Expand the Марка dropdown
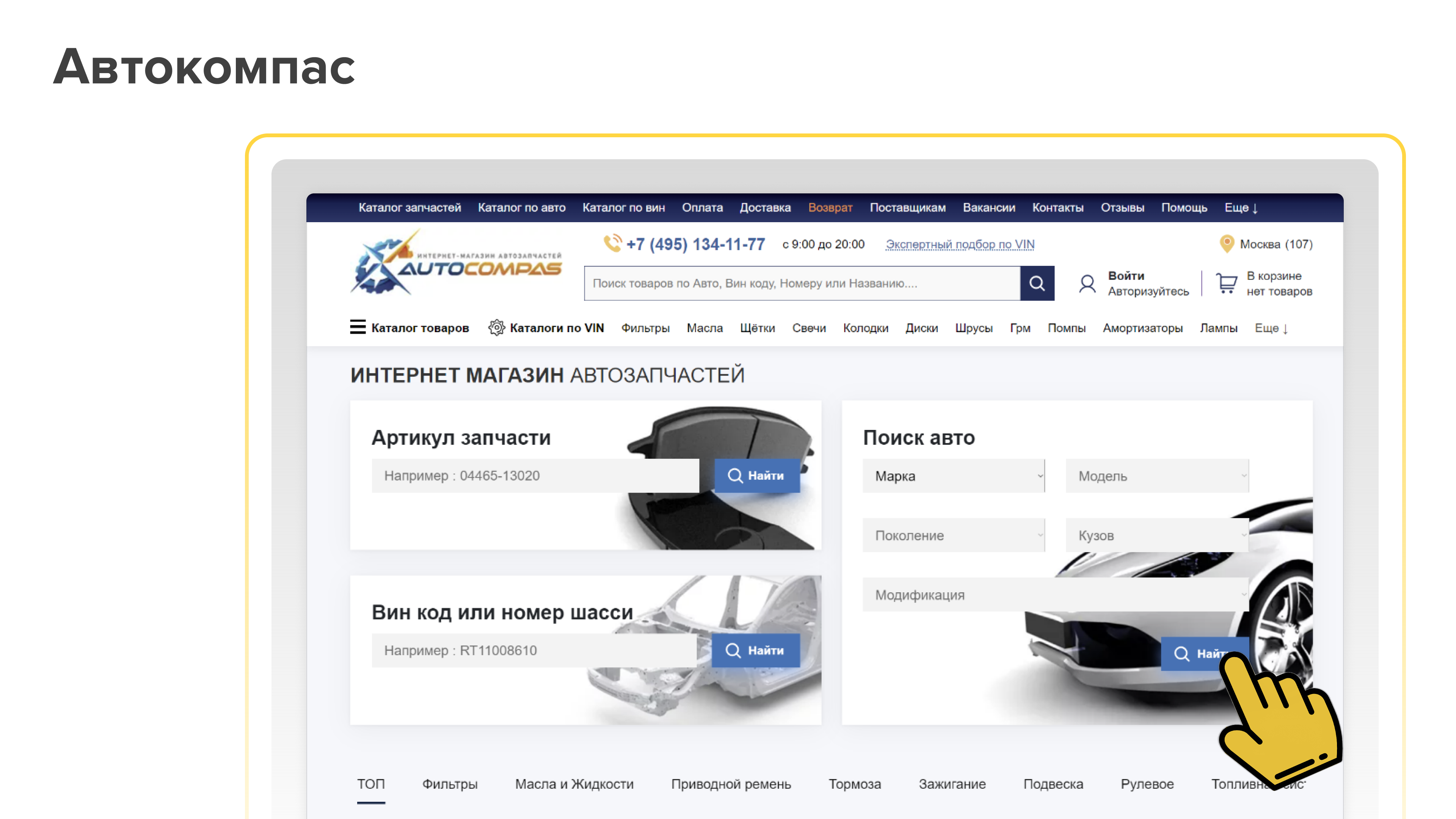The width and height of the screenshot is (1456, 819). pyautogui.click(x=954, y=476)
